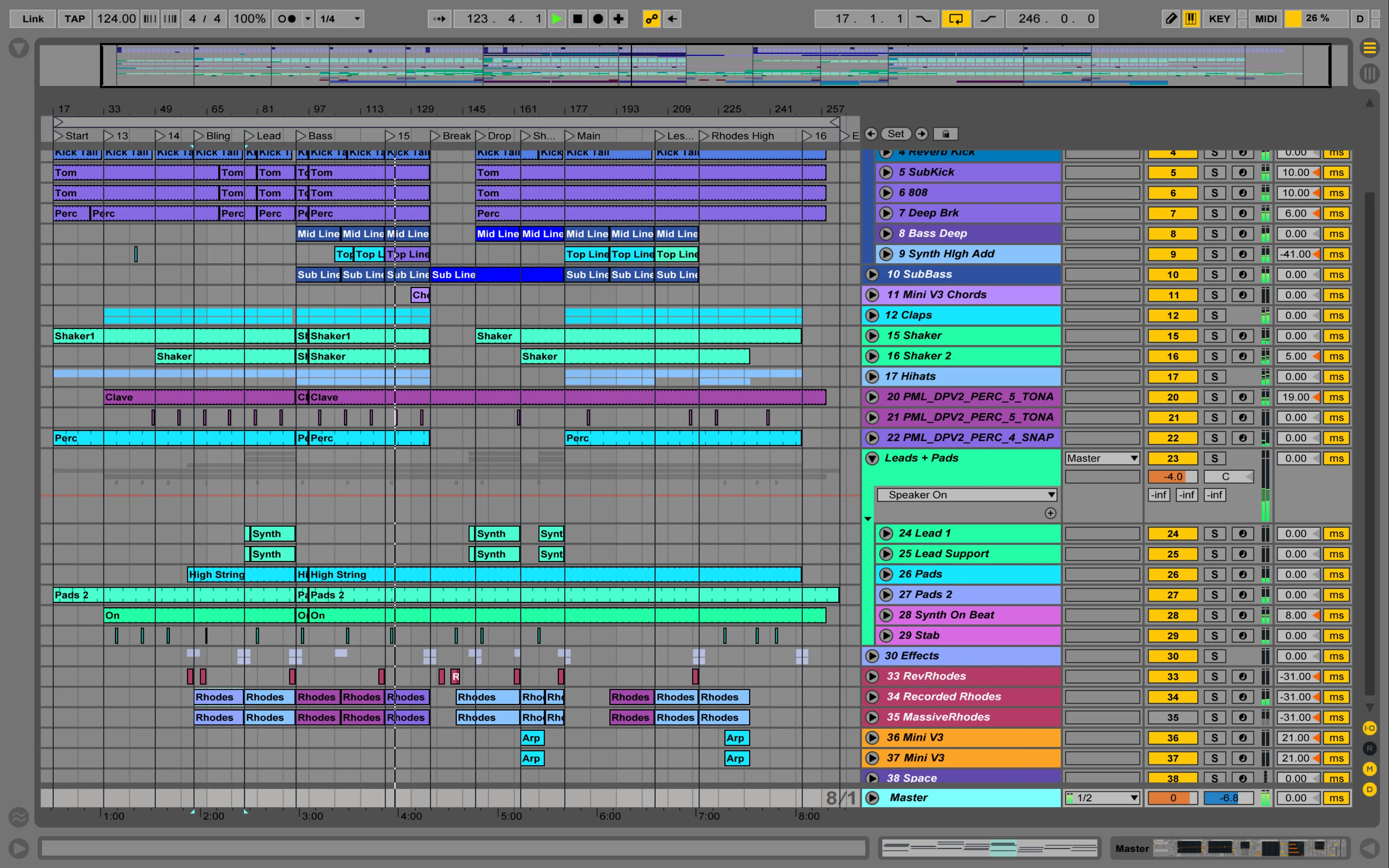The height and width of the screenshot is (868, 1389).
Task: Click the Arrangement Record button
Action: (x=598, y=19)
